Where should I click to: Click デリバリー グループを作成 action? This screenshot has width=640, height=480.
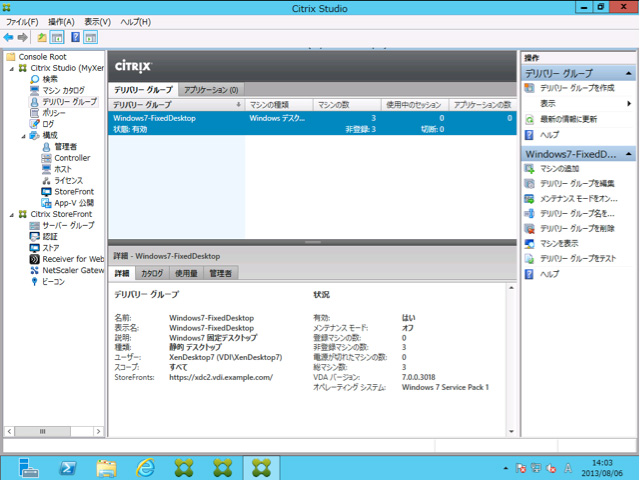pos(577,88)
